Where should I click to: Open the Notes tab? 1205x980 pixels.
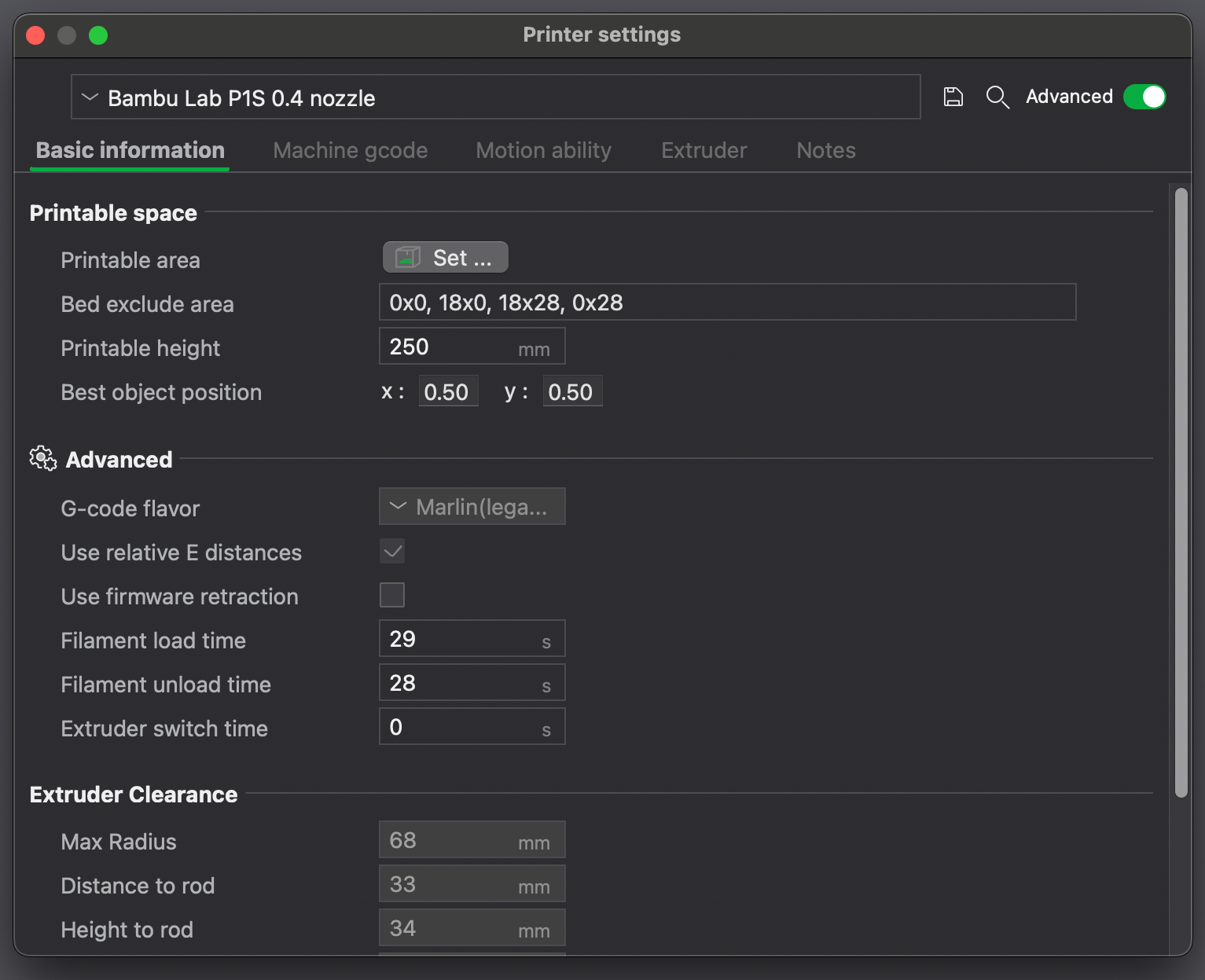click(826, 150)
